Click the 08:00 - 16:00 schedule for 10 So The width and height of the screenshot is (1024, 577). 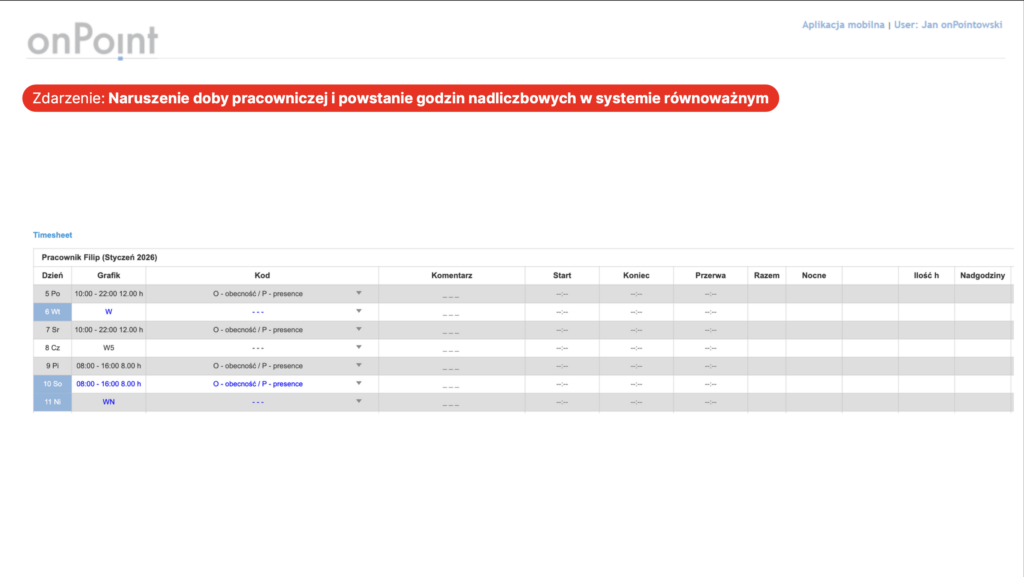click(x=108, y=384)
